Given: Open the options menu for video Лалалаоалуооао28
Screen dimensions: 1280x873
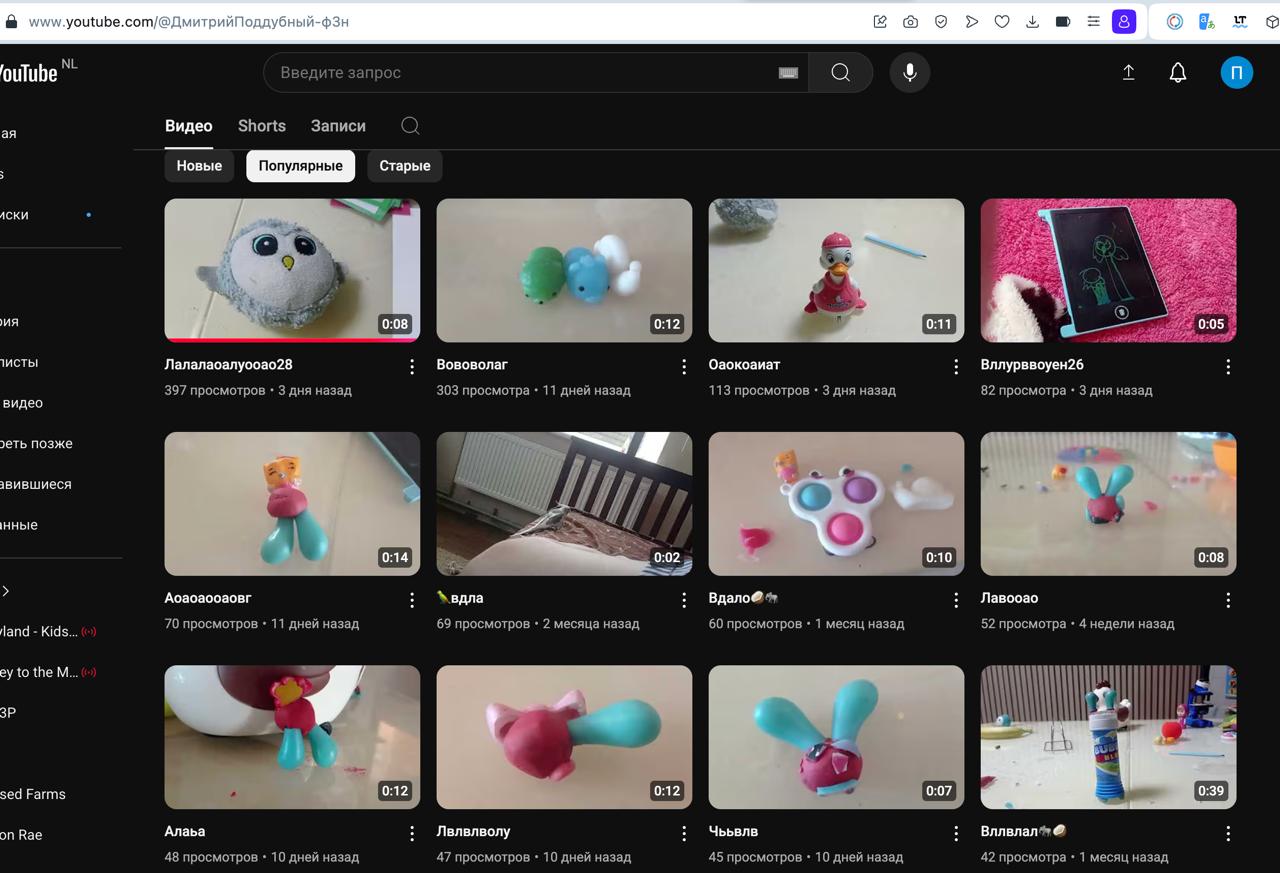Looking at the screenshot, I should point(412,367).
